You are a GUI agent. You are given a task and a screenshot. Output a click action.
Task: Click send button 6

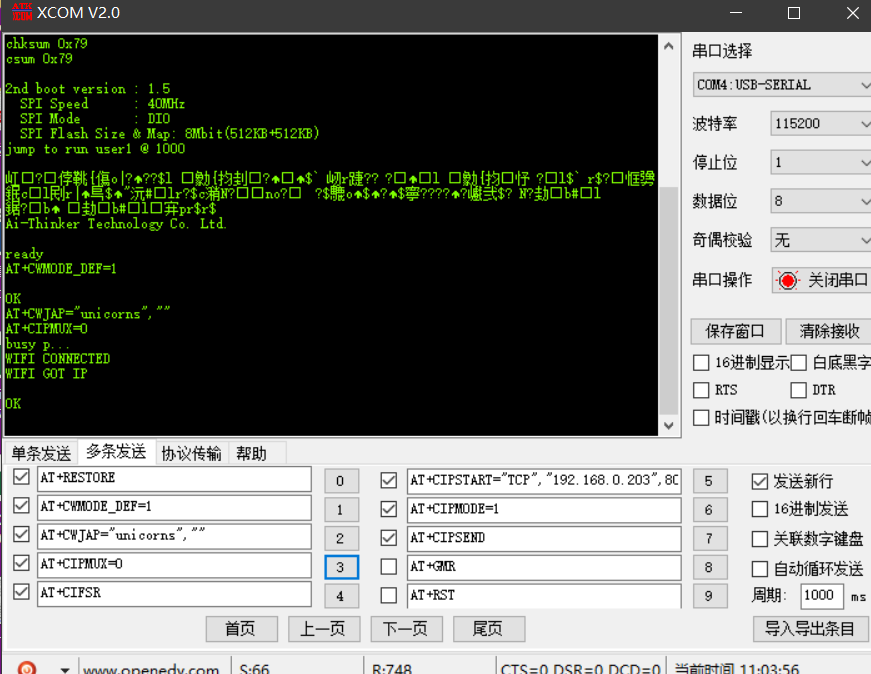709,510
